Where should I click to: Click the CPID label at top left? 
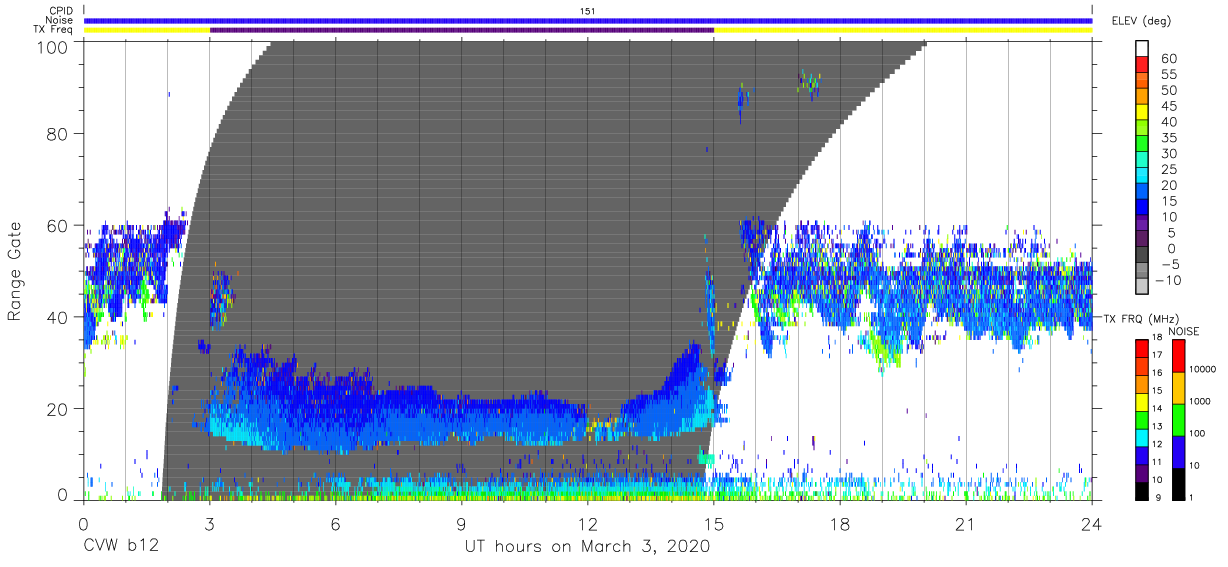point(62,10)
